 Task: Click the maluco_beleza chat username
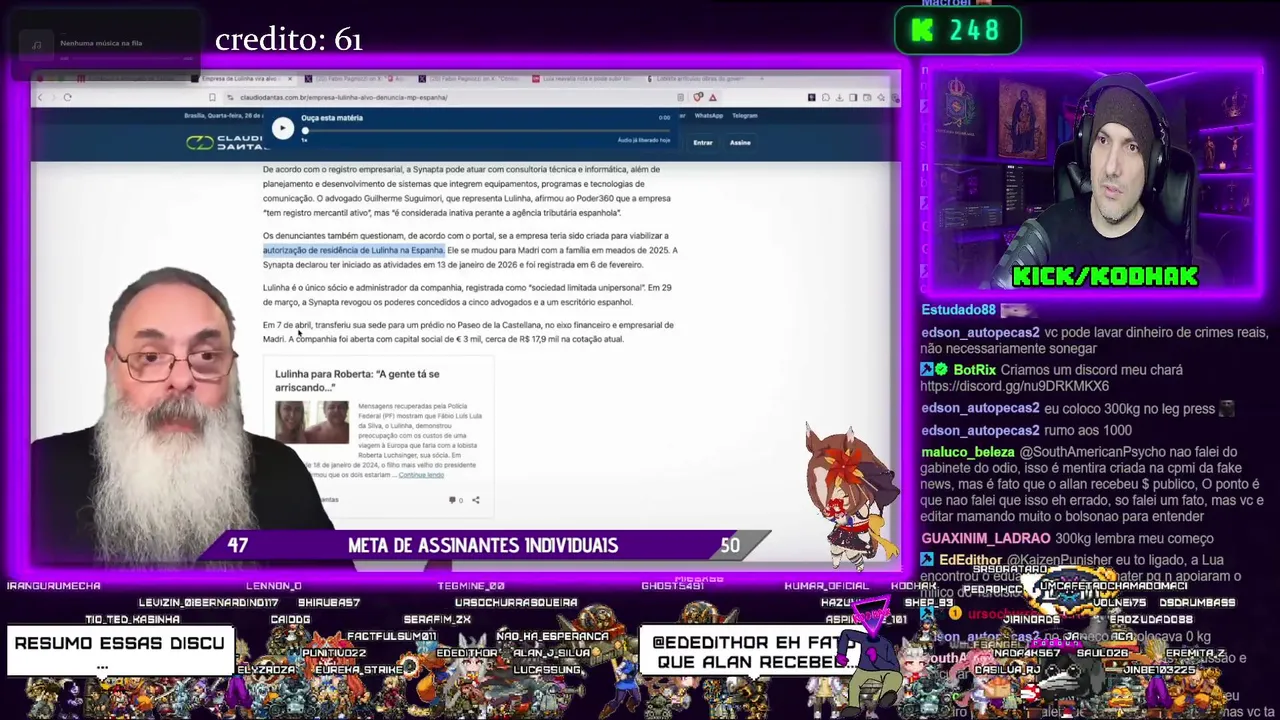tap(968, 452)
